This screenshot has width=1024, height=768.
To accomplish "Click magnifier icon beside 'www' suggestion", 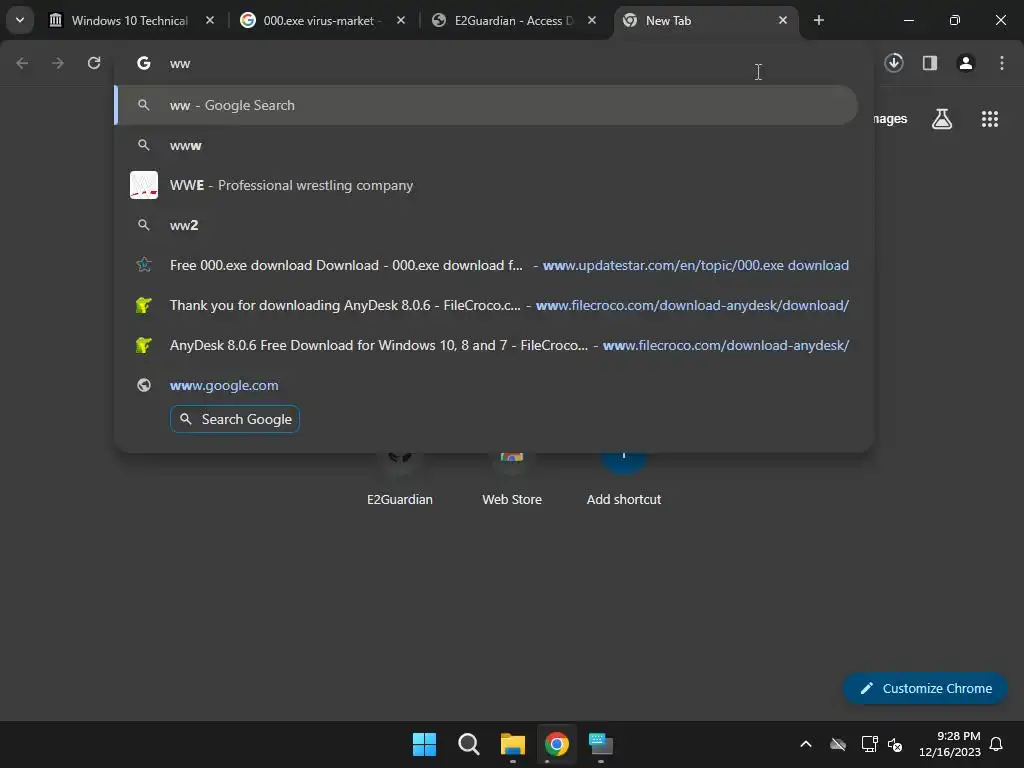I will [144, 145].
